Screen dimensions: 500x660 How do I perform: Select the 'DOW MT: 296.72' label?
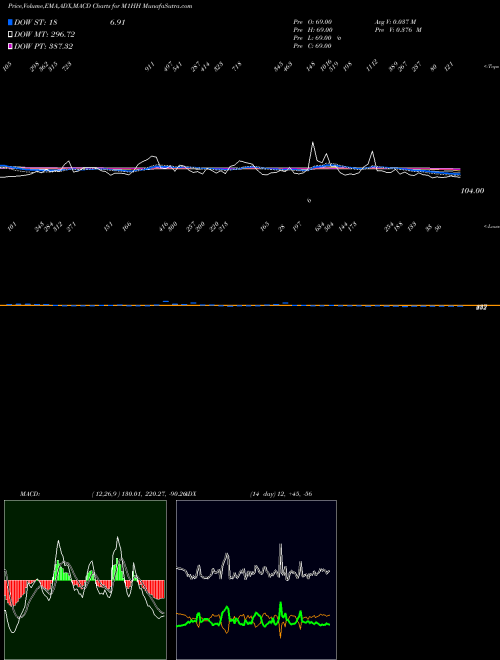point(45,35)
